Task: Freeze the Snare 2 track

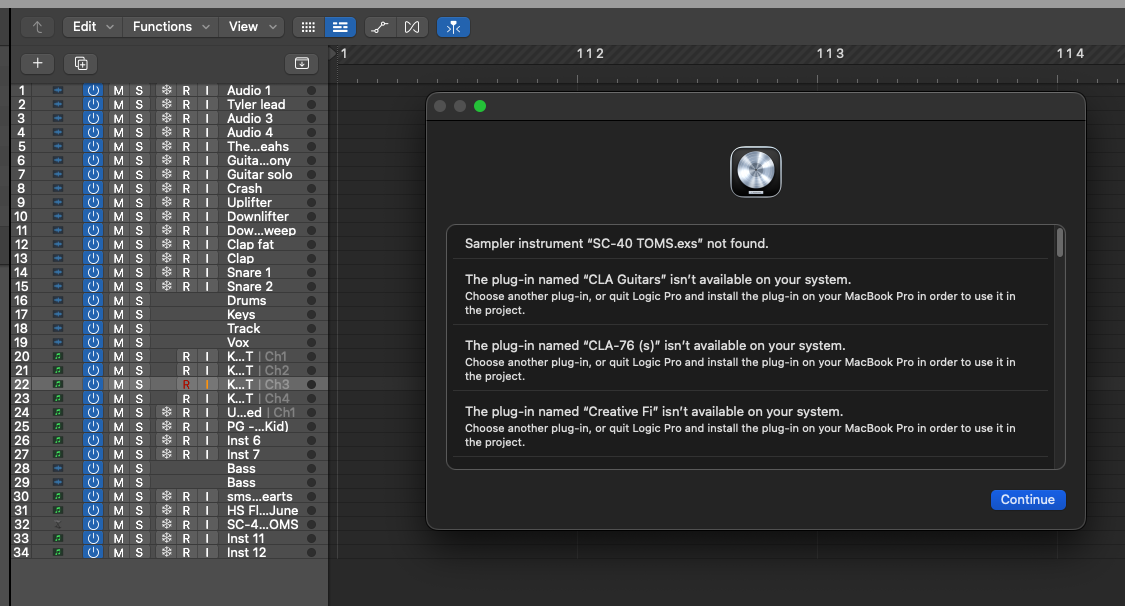Action: (x=166, y=286)
